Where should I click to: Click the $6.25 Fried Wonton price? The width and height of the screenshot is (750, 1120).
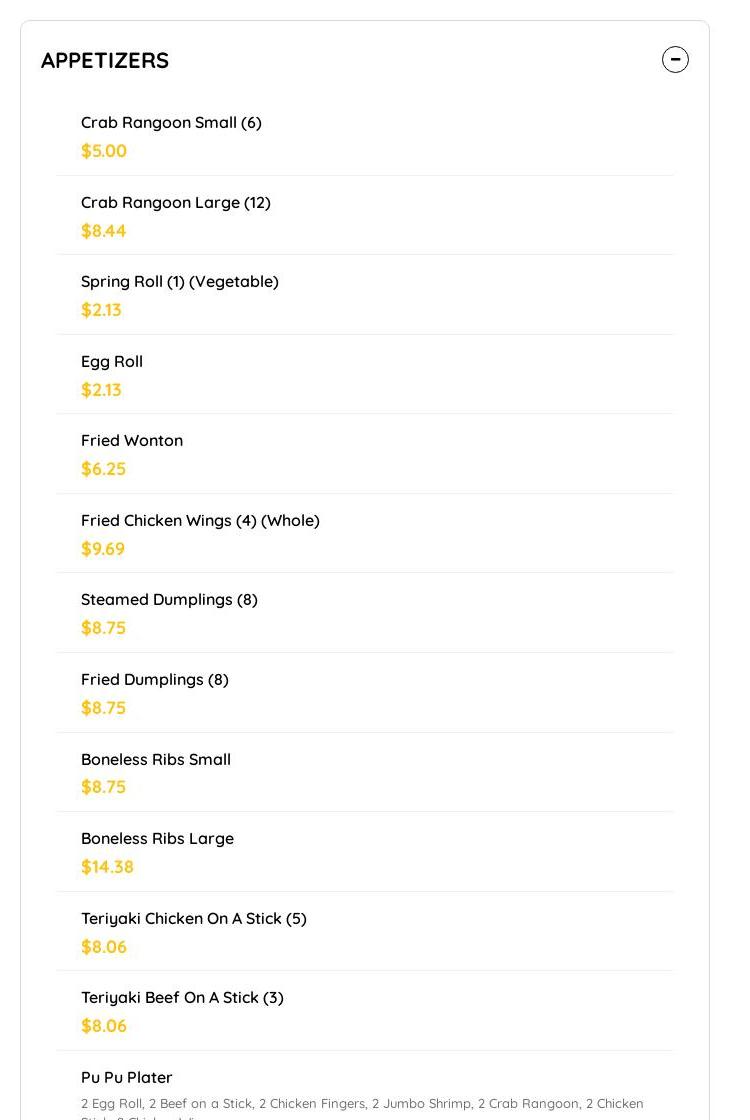point(104,469)
